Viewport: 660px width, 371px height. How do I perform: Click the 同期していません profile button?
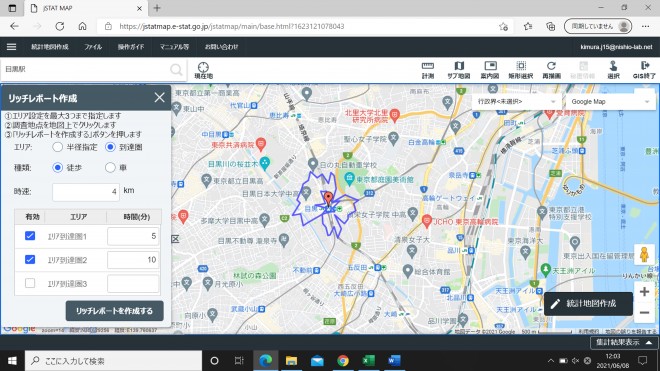[x=598, y=26]
